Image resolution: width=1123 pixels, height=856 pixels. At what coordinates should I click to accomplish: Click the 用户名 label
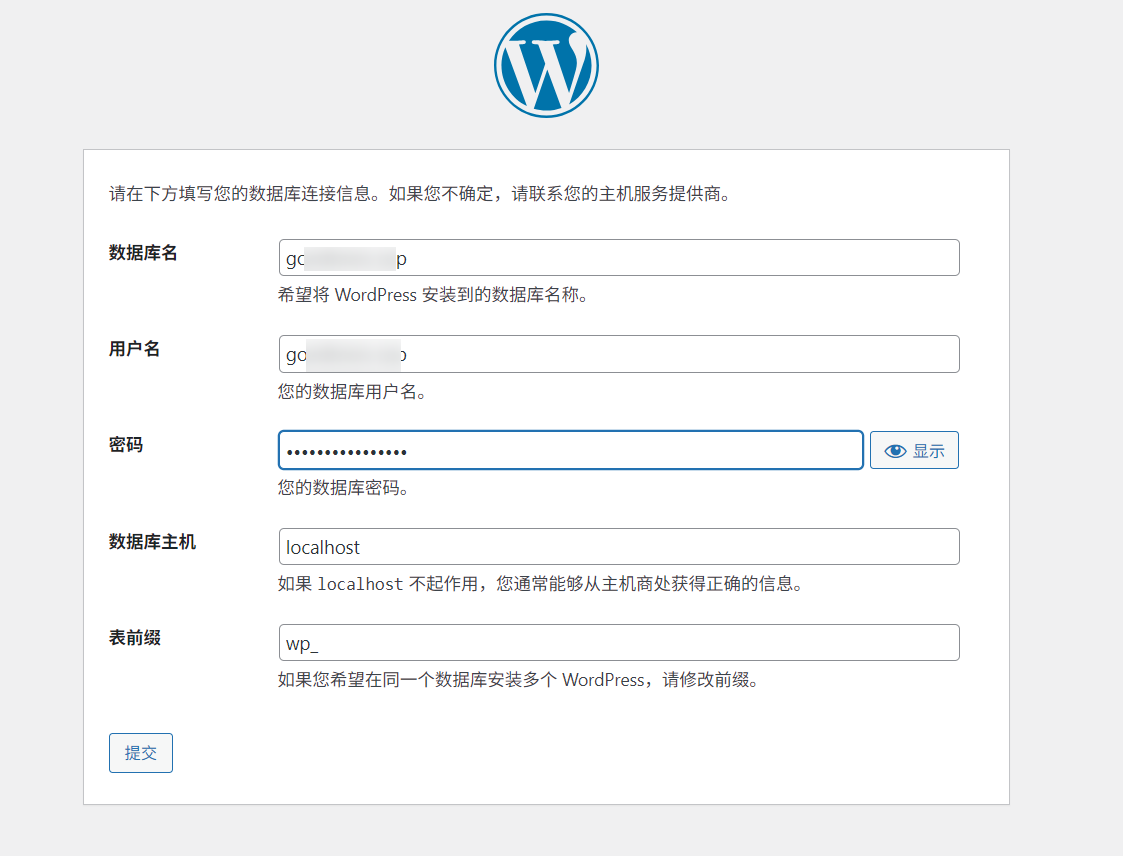tap(134, 349)
